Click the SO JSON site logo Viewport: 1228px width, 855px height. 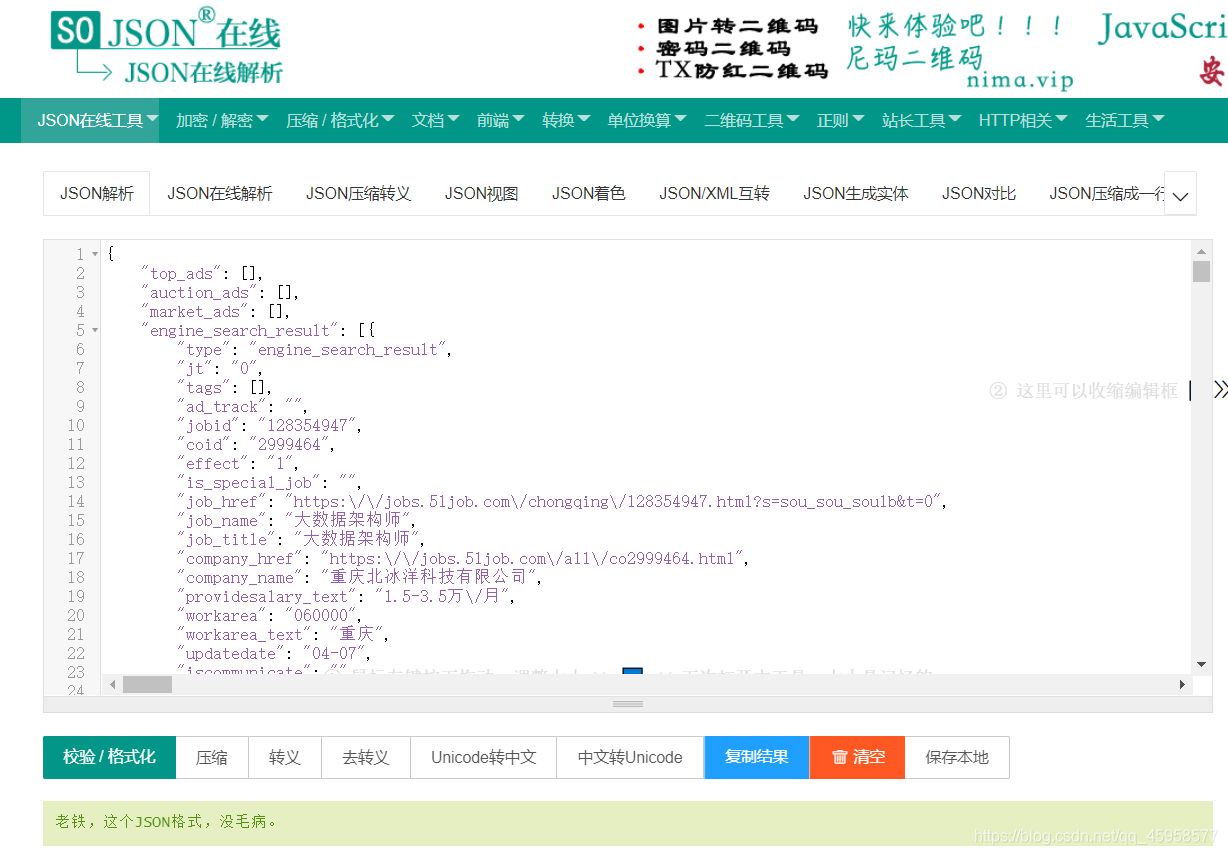pyautogui.click(x=166, y=46)
